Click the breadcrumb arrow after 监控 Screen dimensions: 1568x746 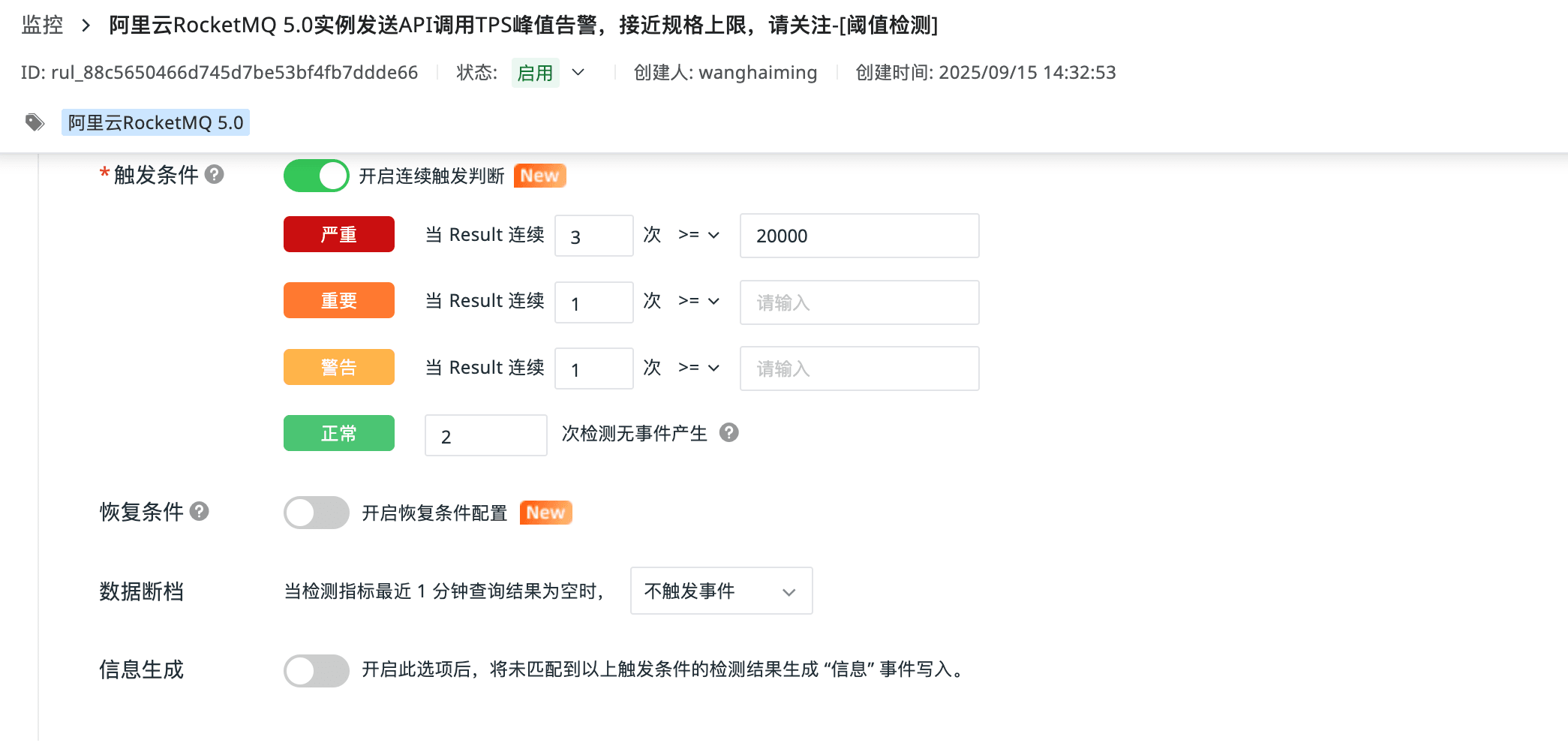tap(86, 26)
